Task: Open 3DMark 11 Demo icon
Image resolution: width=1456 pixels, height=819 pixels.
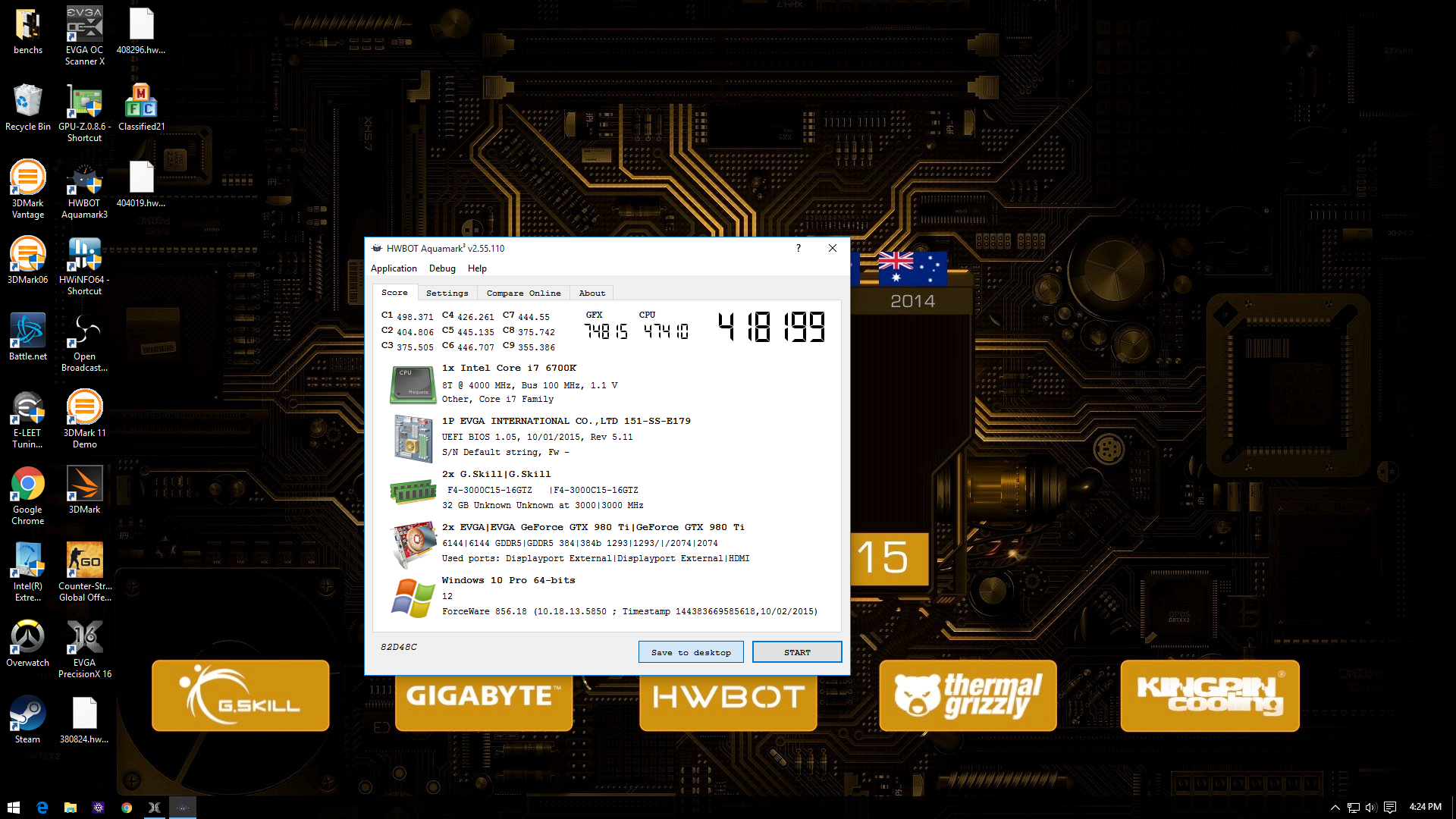Action: [84, 419]
